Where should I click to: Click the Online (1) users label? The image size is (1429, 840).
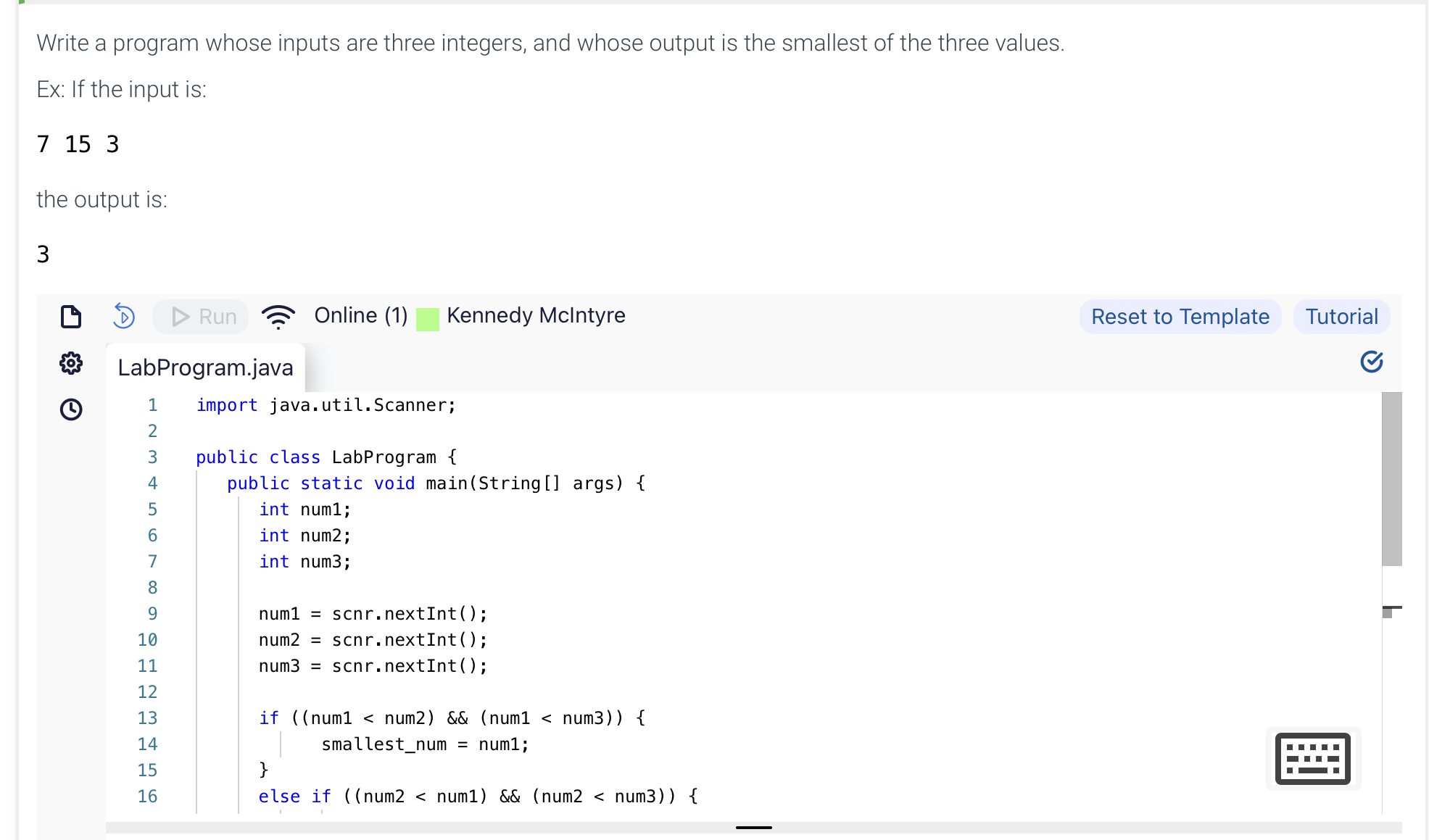tap(360, 315)
